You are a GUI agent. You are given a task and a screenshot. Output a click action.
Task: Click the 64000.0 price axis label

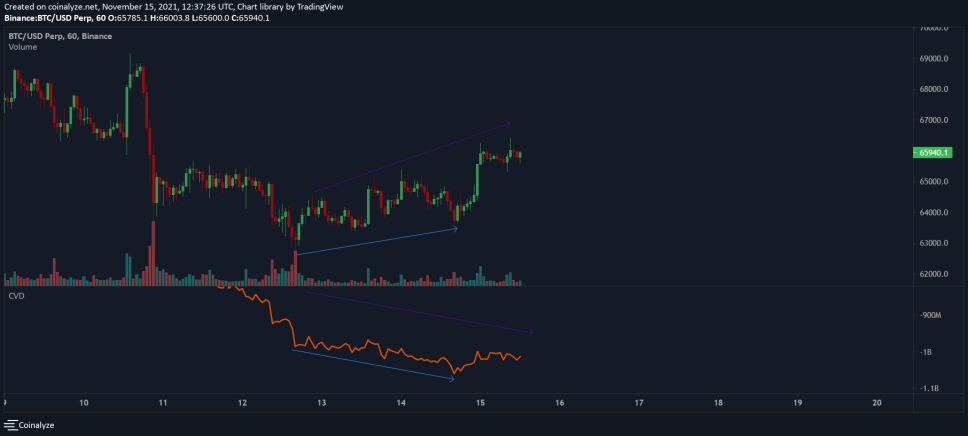tap(934, 213)
